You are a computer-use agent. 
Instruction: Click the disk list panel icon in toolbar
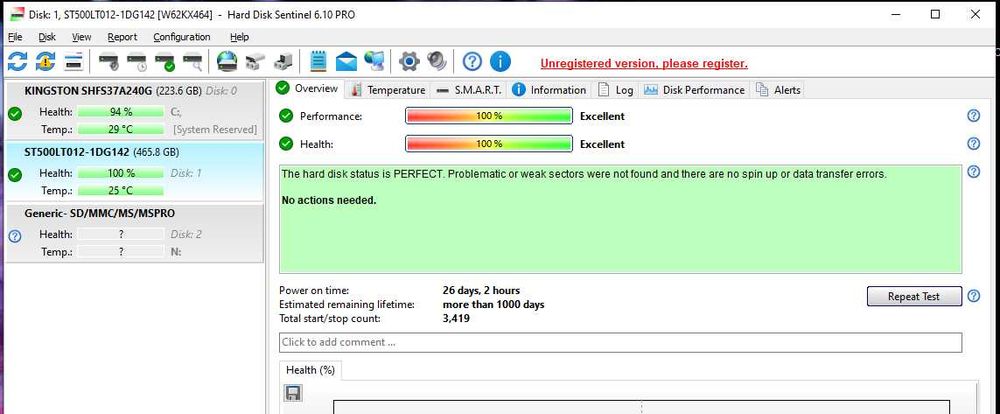tap(74, 61)
